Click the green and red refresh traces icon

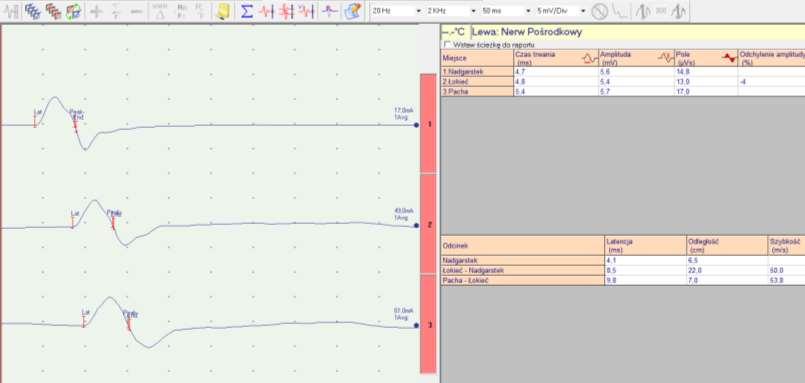pos(73,11)
